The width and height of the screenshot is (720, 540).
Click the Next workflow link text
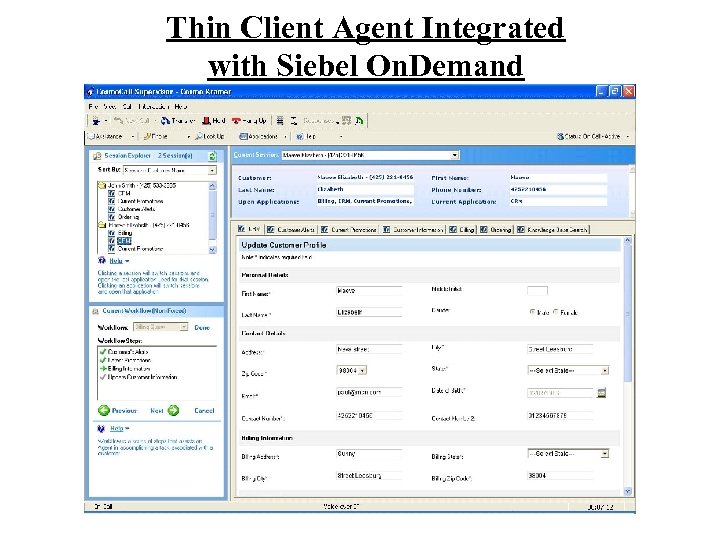(157, 411)
